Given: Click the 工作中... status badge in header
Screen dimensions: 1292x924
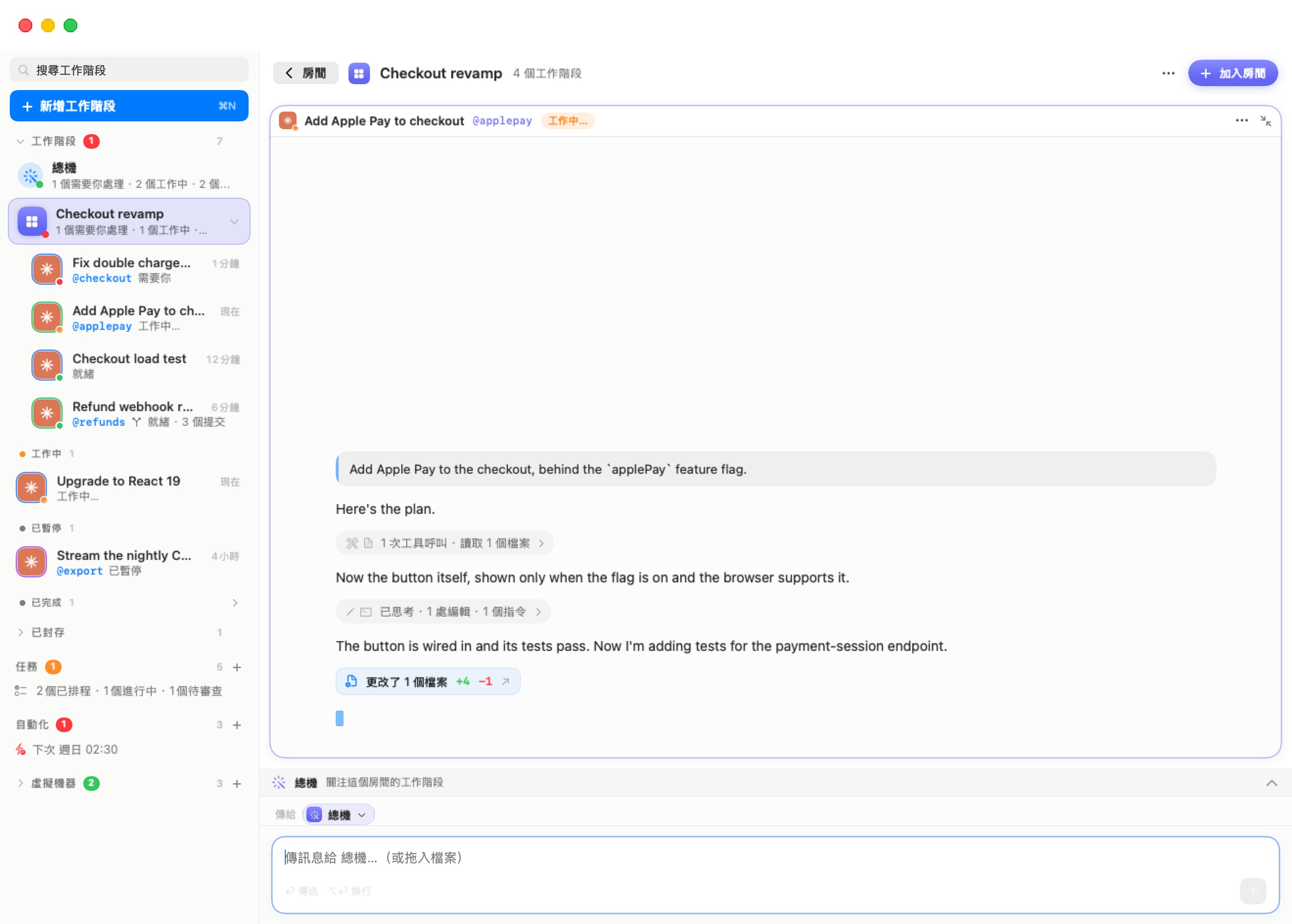Looking at the screenshot, I should coord(567,120).
